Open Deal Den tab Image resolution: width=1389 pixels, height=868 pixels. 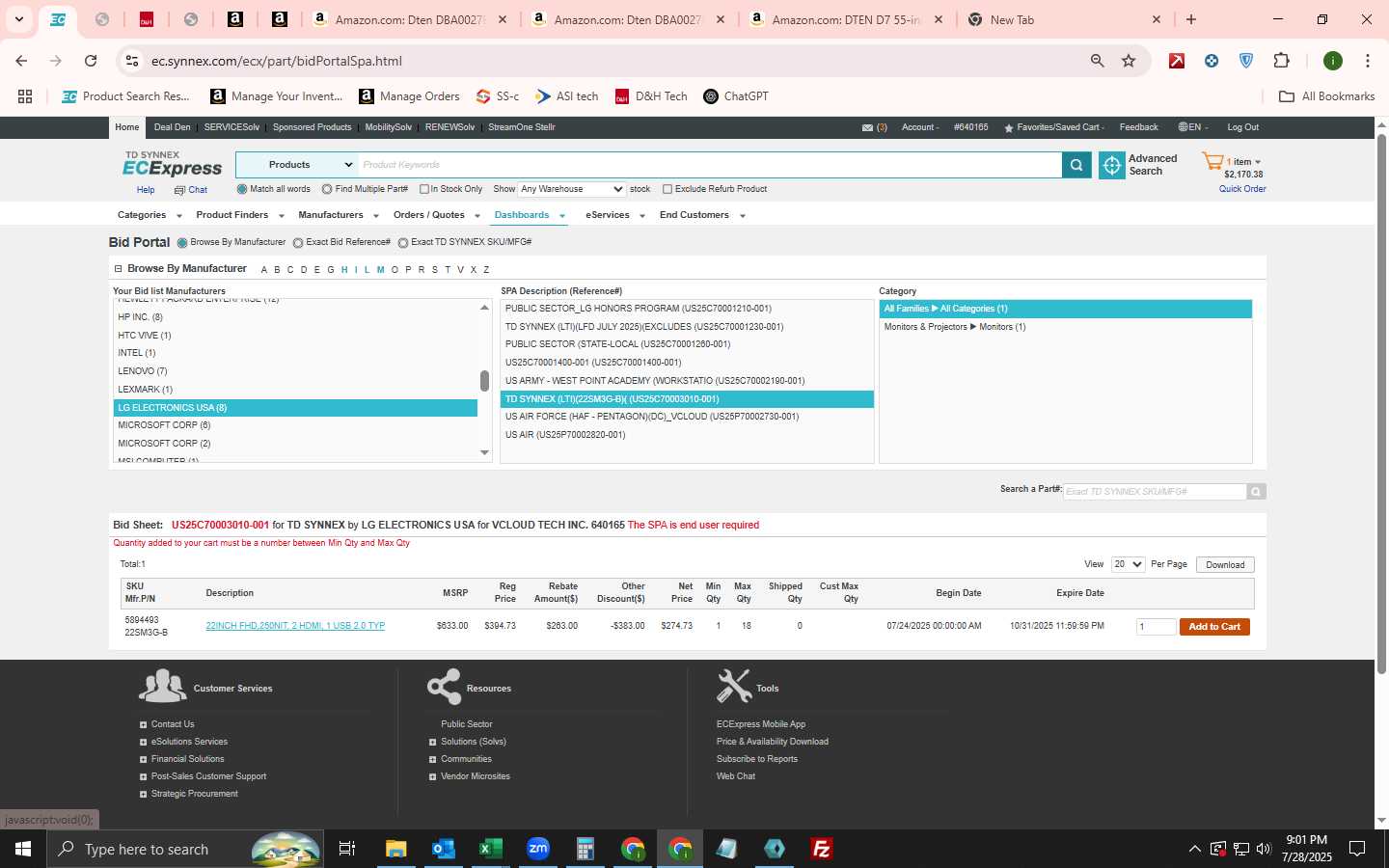(x=172, y=127)
